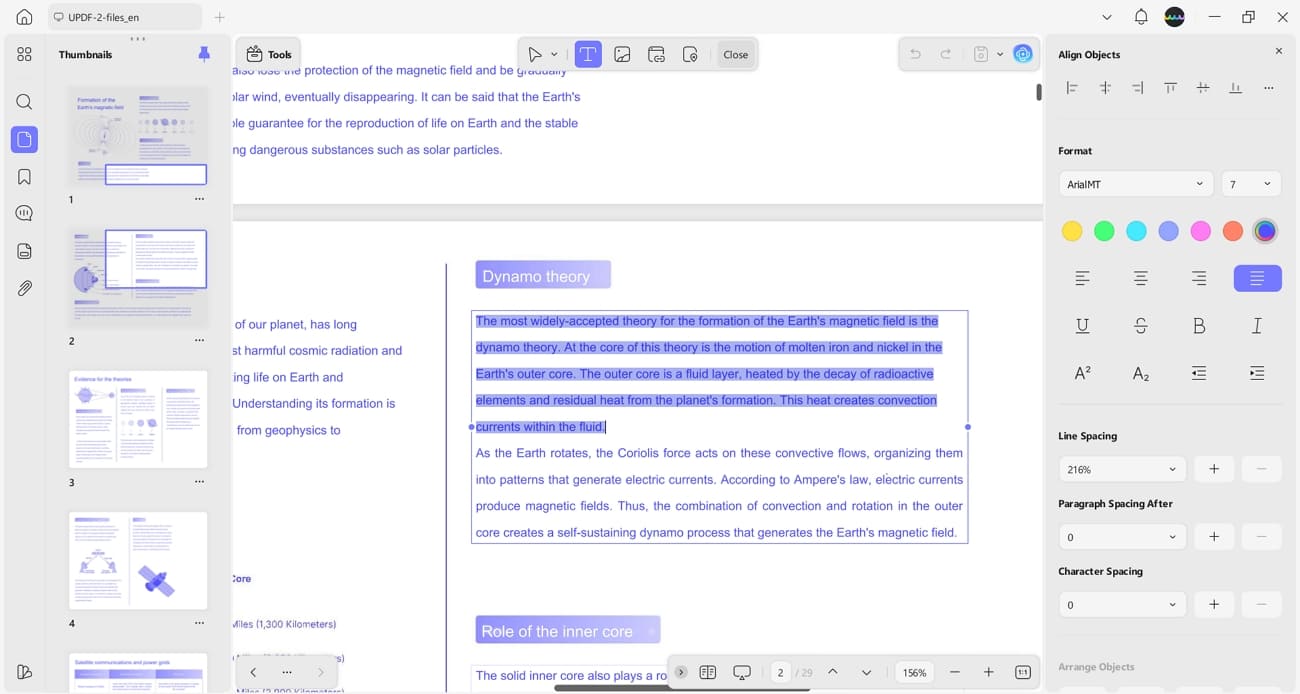
Task: Click Close to exit the editing toolbar
Action: 735,54
